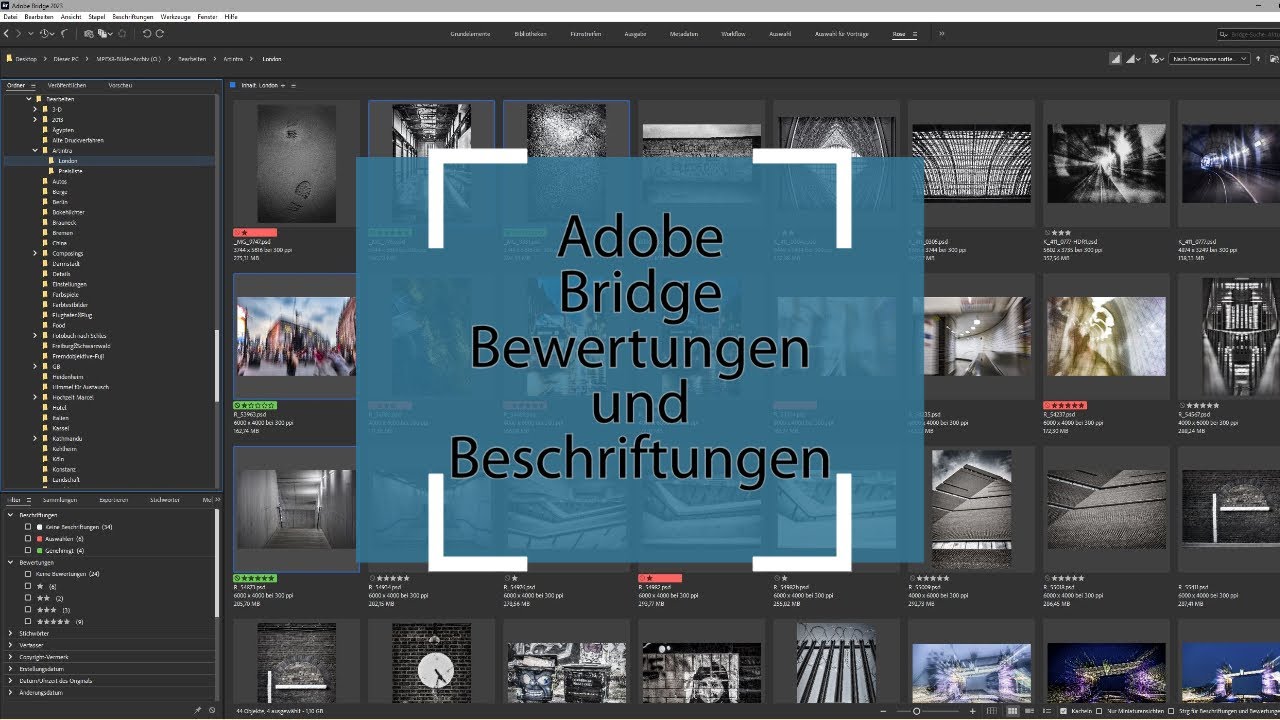Open the Vorschau panel tab
The height and width of the screenshot is (720, 1280).
[120, 85]
